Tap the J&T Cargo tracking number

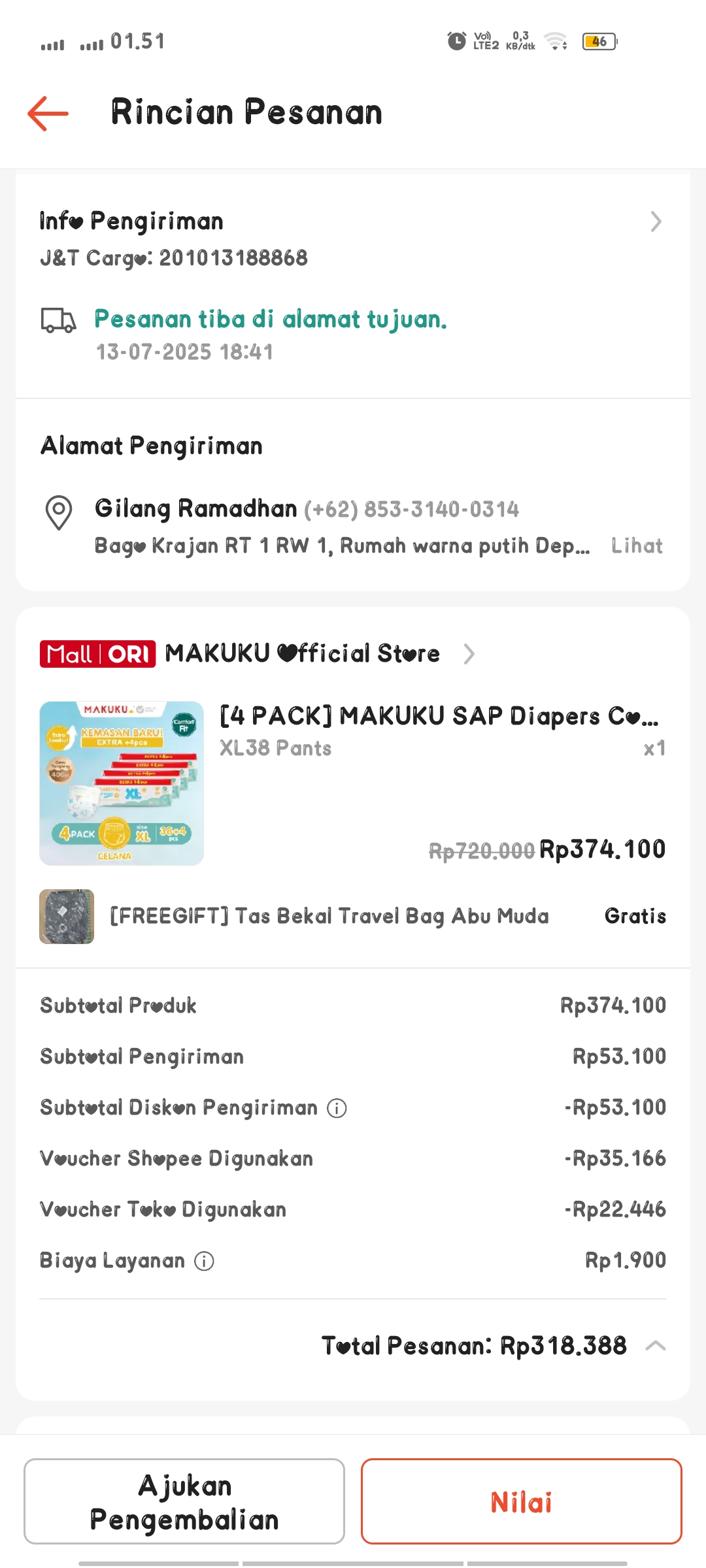click(x=233, y=258)
